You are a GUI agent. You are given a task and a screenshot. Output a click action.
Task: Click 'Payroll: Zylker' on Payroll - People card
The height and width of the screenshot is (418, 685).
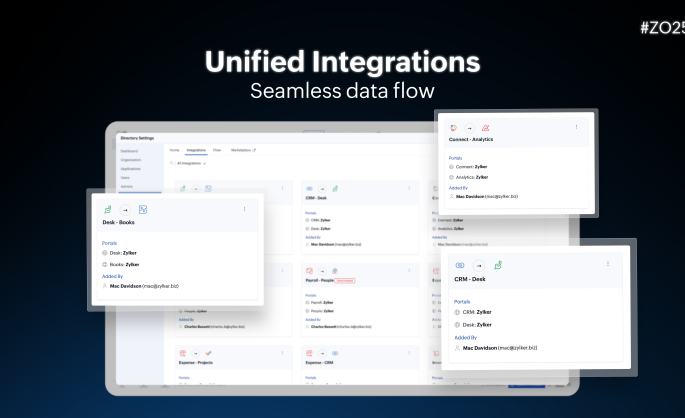[322, 302]
